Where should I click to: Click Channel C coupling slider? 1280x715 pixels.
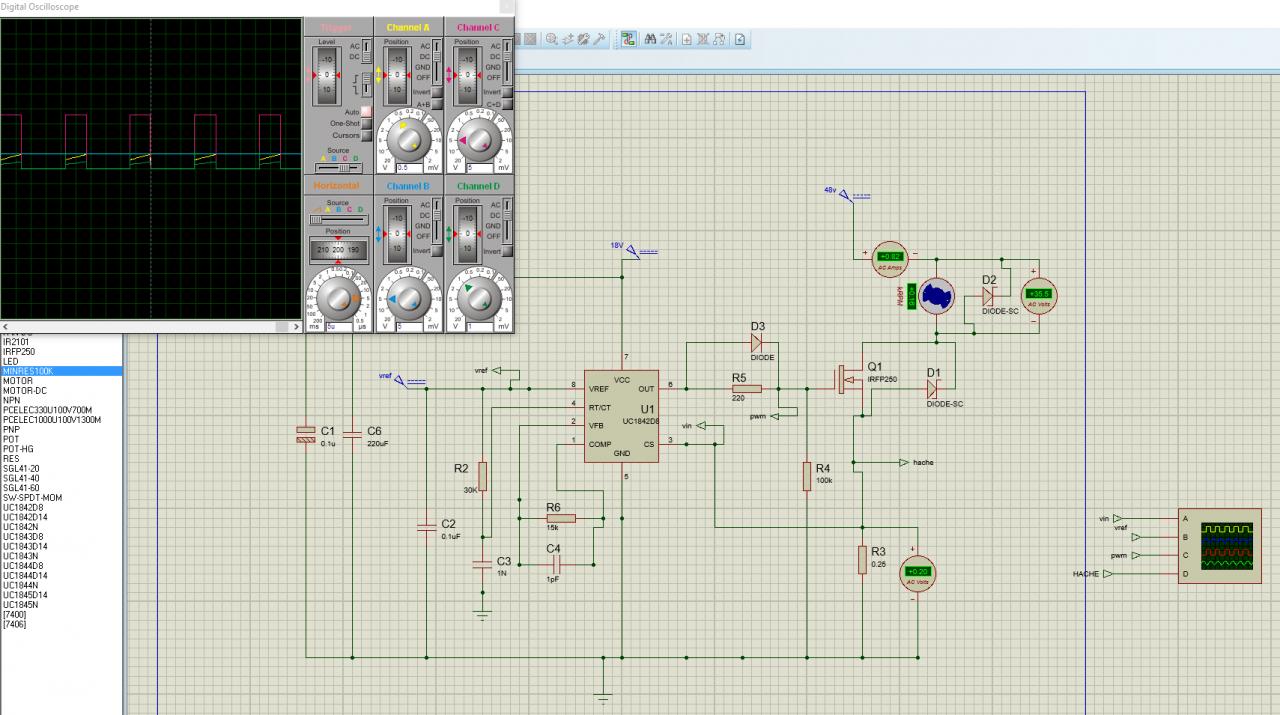point(506,60)
